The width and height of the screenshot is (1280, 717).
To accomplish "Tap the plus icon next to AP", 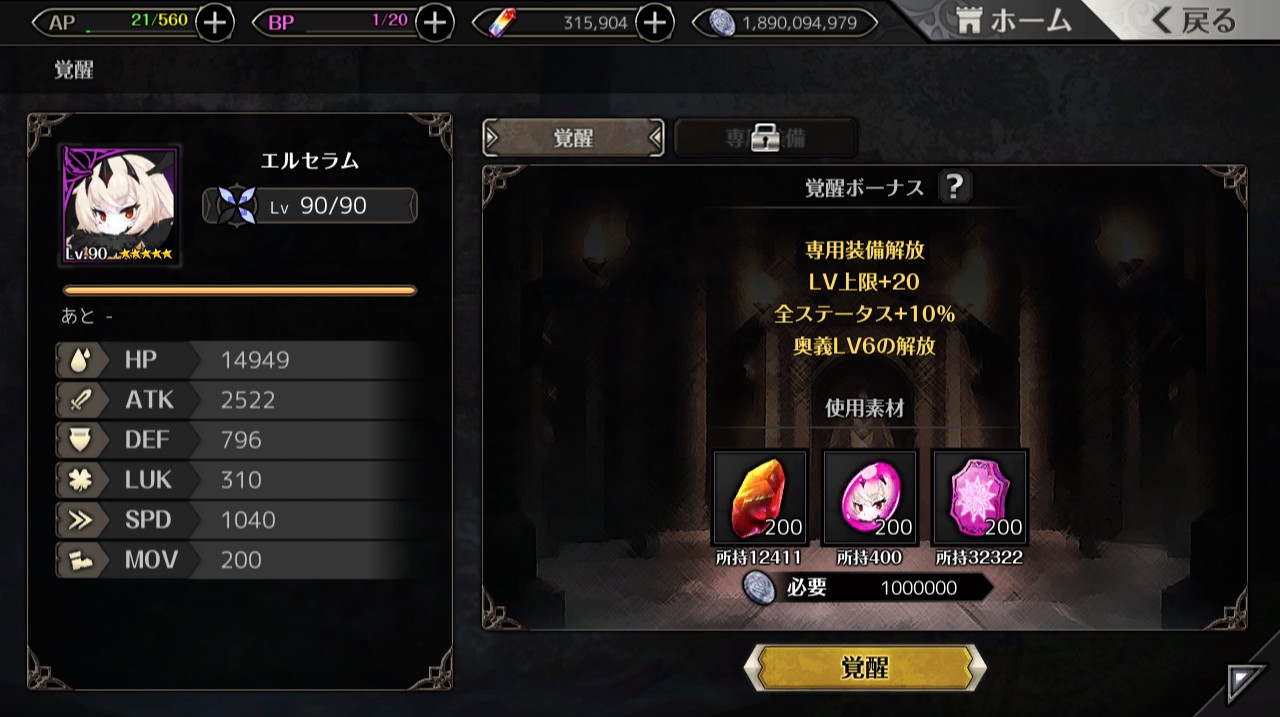I will click(x=215, y=22).
